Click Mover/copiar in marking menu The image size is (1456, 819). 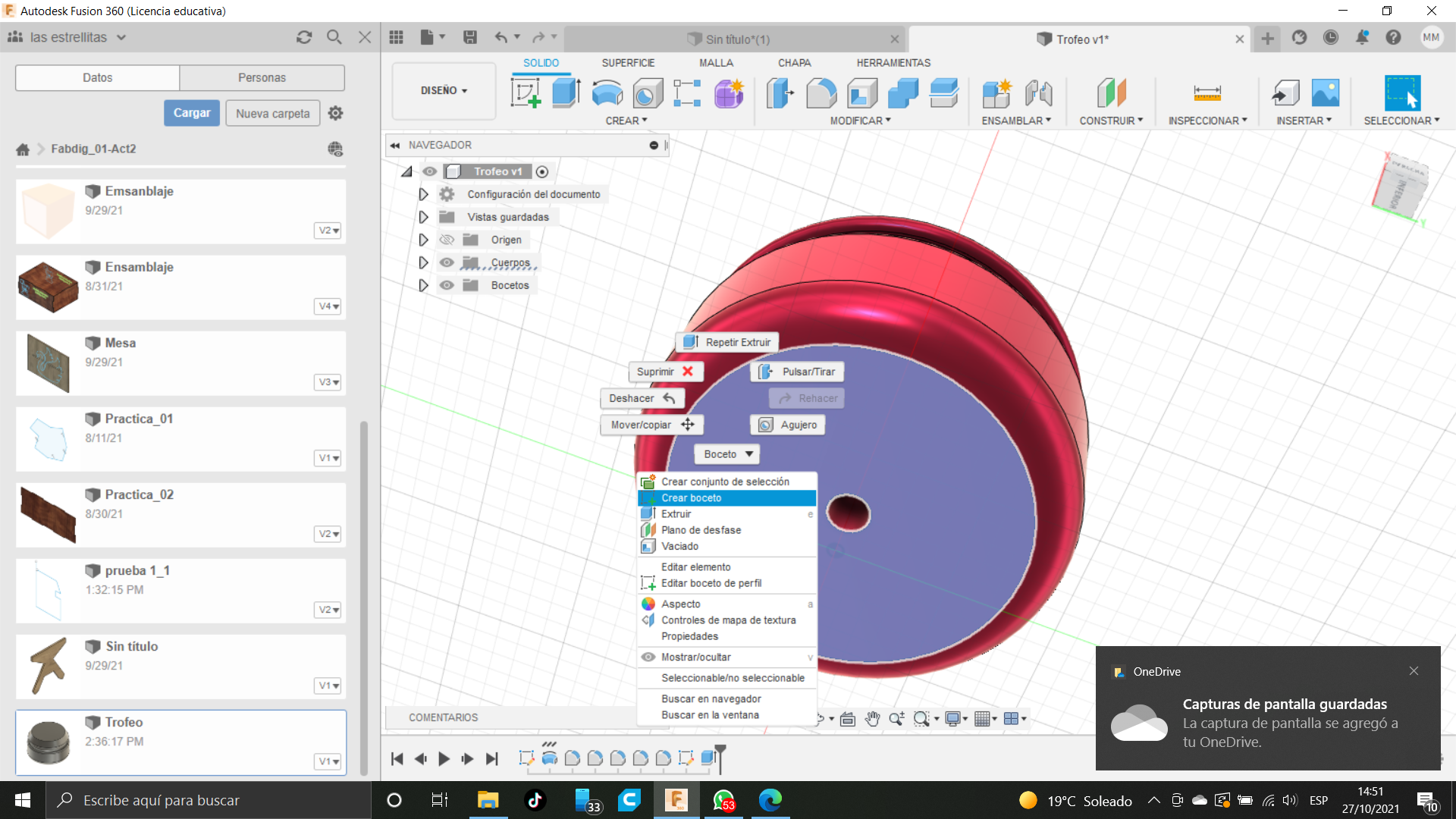coord(652,425)
